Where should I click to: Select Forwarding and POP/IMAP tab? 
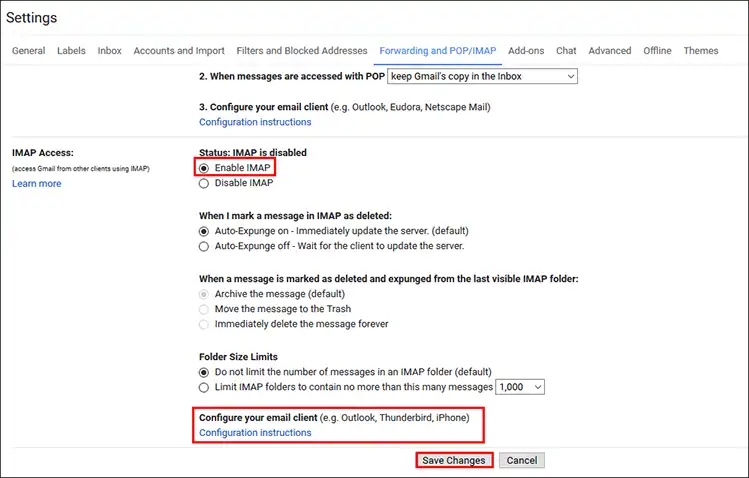pyautogui.click(x=438, y=51)
